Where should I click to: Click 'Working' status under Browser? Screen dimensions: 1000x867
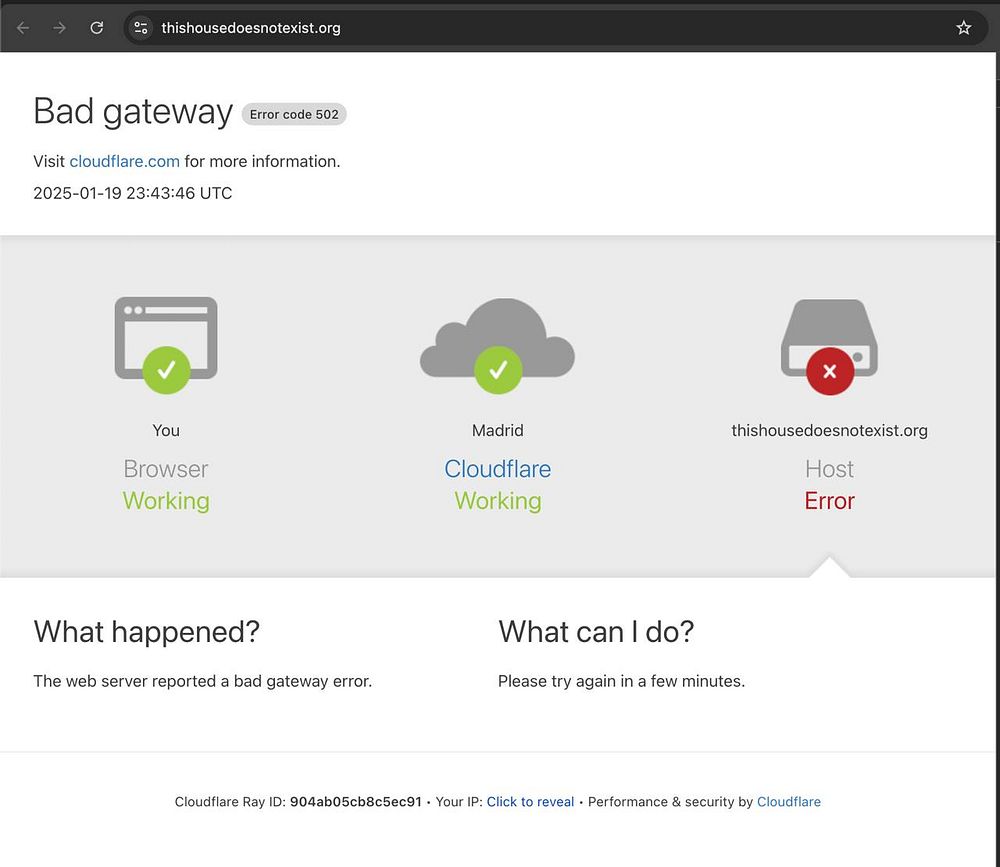(166, 501)
